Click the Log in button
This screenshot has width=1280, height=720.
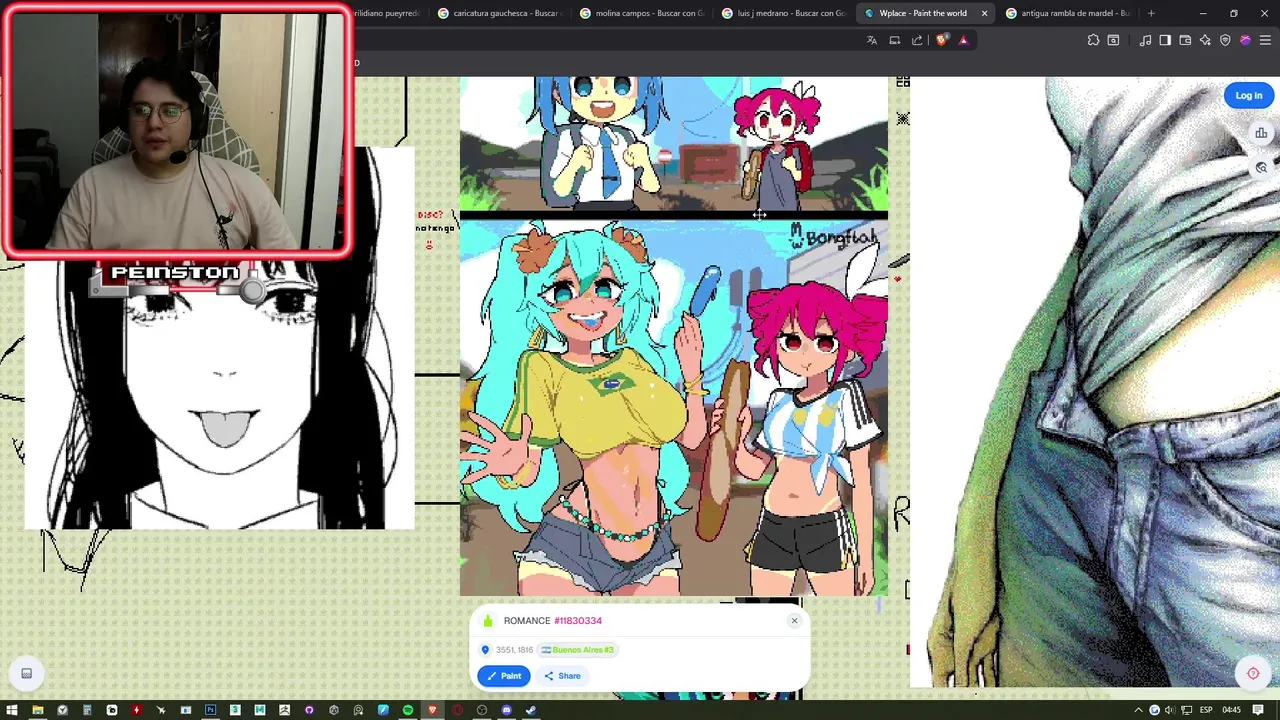(x=1248, y=96)
